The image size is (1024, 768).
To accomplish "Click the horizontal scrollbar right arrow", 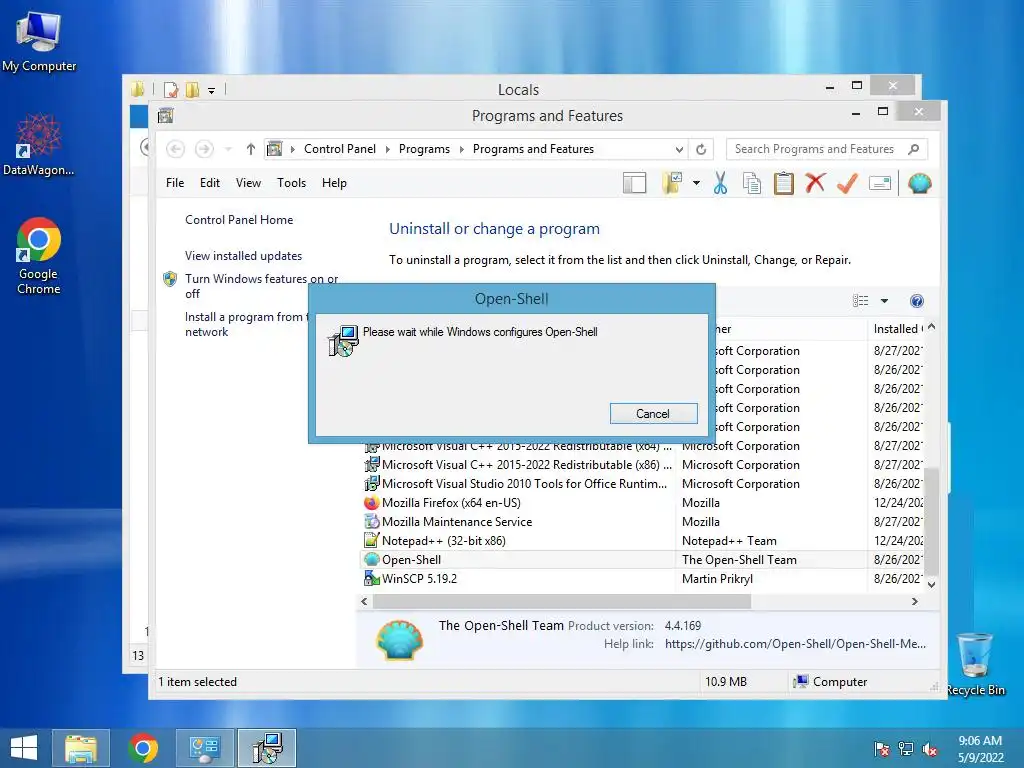I will click(915, 601).
